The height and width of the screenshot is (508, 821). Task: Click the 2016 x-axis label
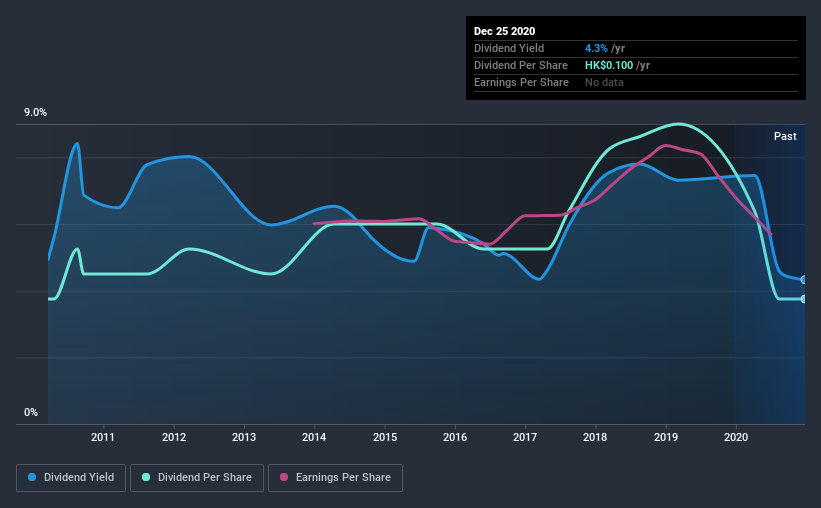coord(455,437)
